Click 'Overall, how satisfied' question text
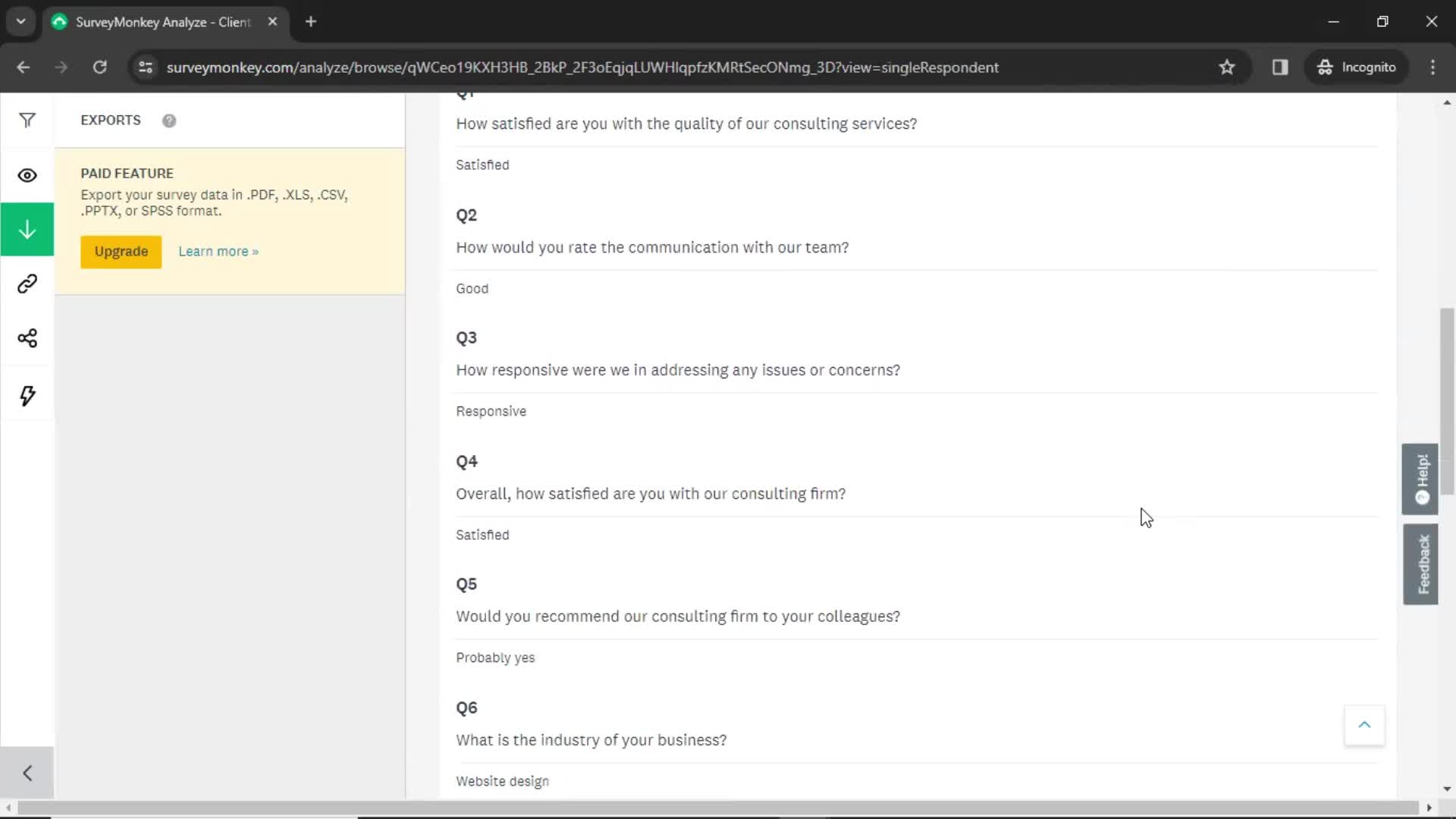 651,494
